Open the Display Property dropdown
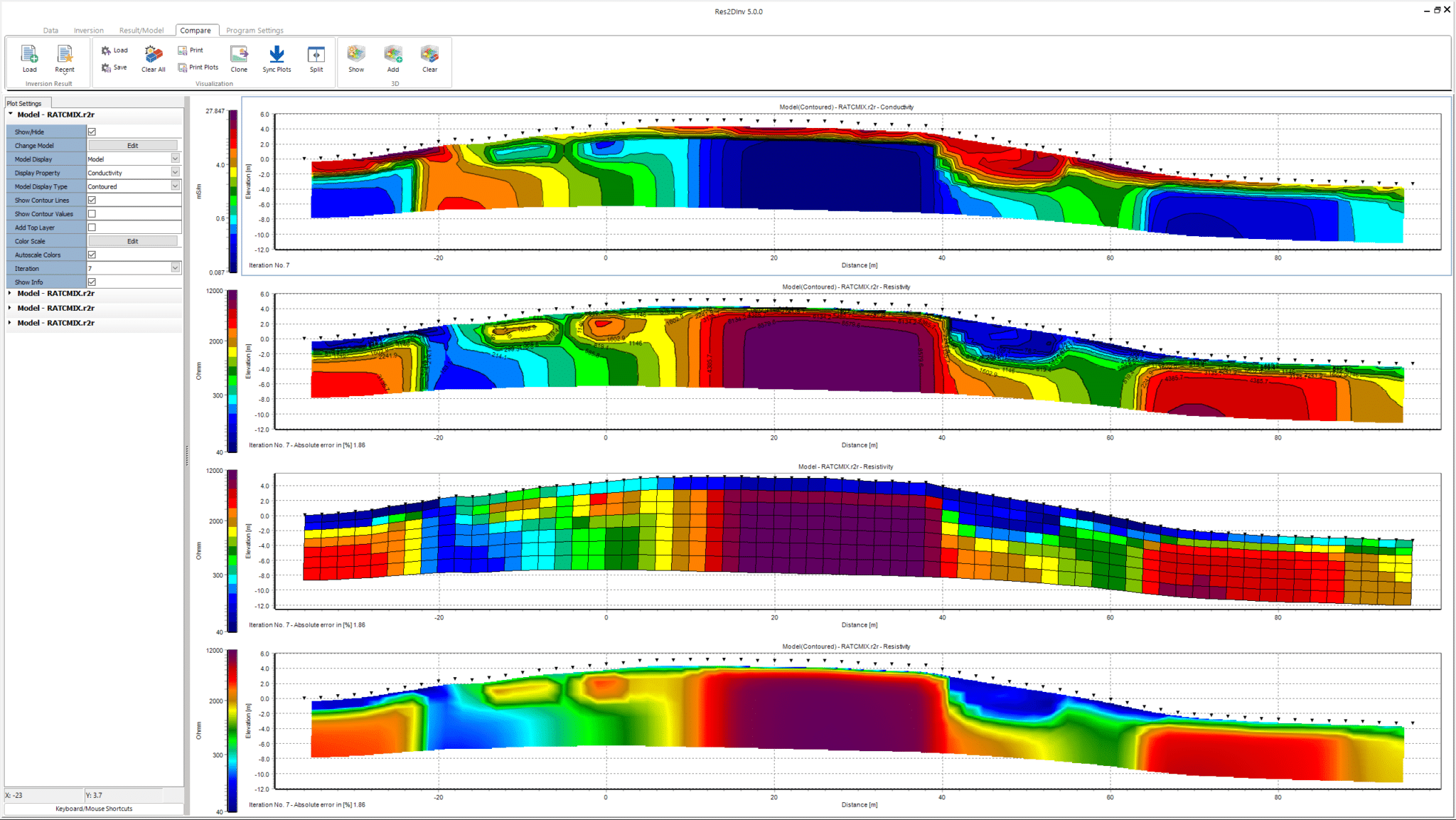 [x=174, y=172]
